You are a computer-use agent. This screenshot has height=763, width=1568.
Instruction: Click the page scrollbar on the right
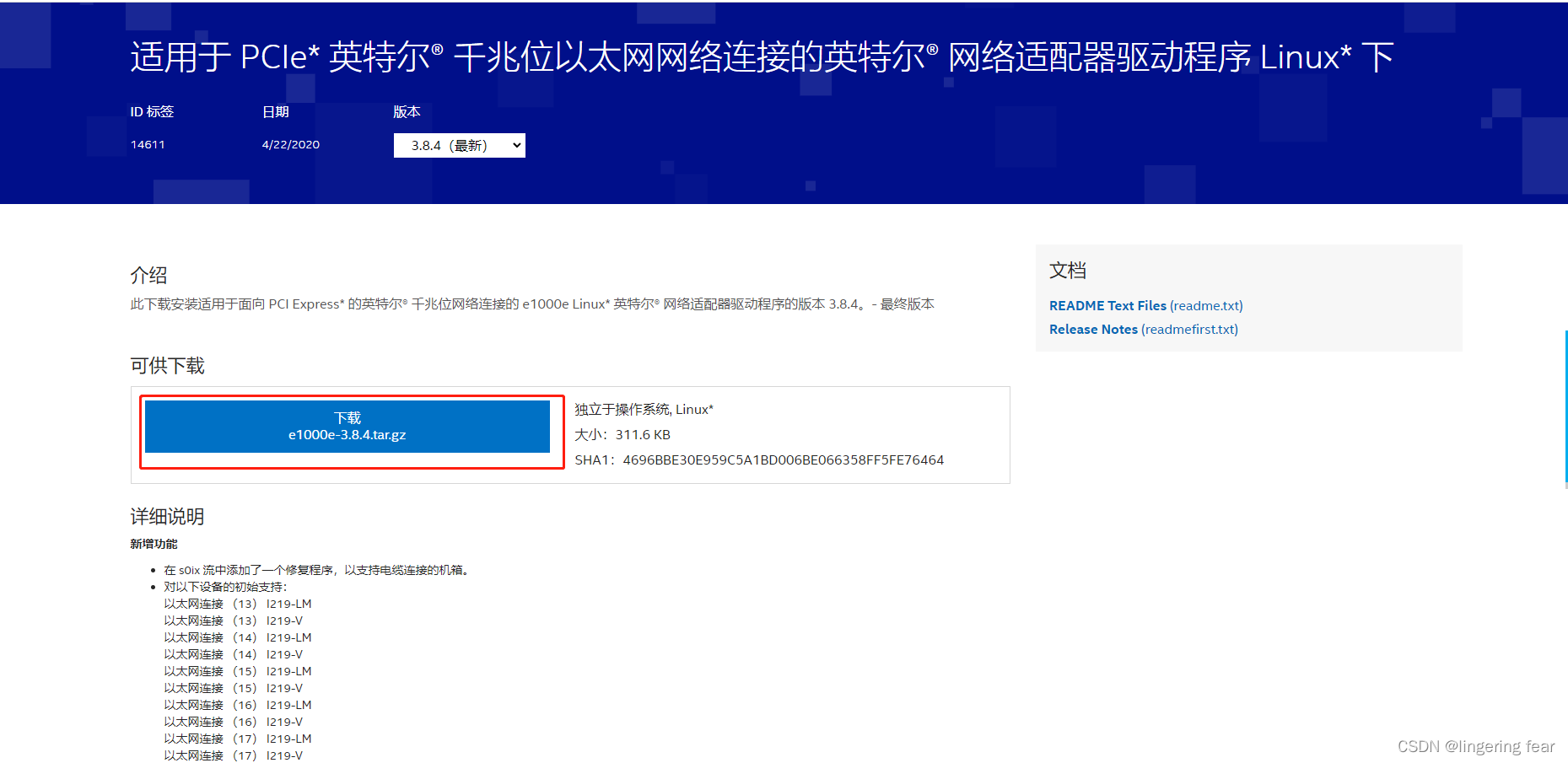(1565, 409)
